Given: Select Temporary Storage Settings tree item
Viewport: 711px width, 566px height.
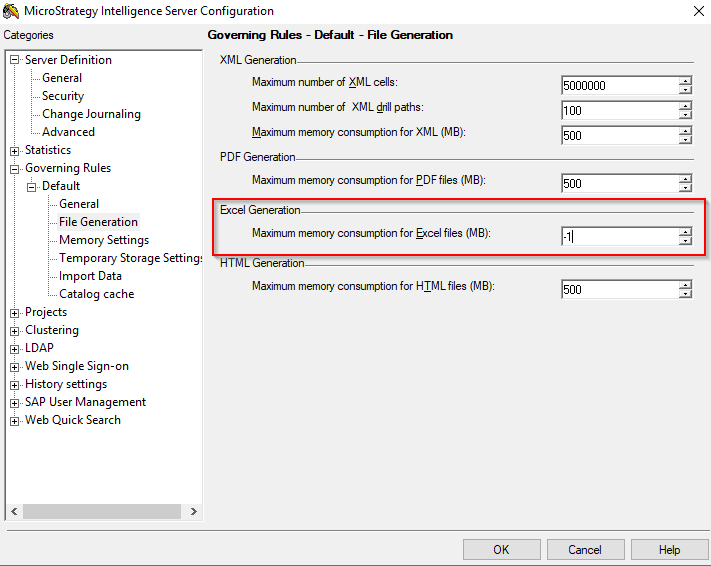Looking at the screenshot, I should tap(130, 258).
